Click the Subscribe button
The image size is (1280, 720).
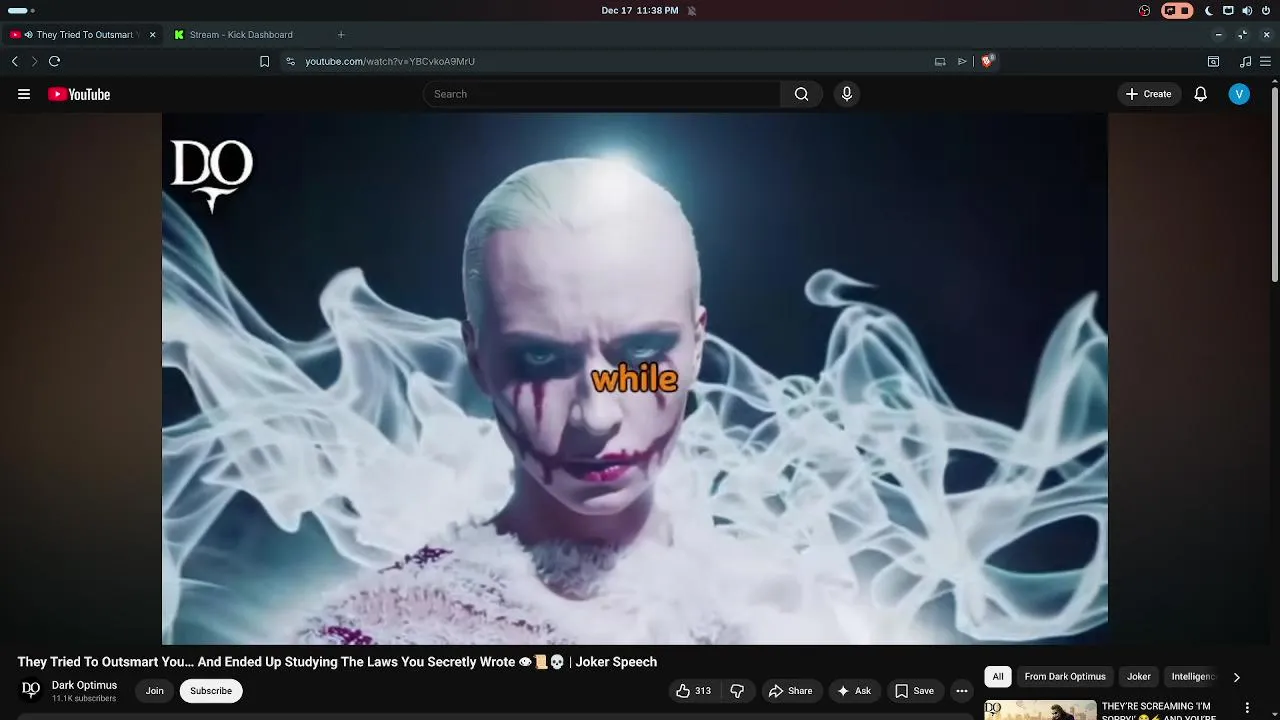(x=211, y=691)
